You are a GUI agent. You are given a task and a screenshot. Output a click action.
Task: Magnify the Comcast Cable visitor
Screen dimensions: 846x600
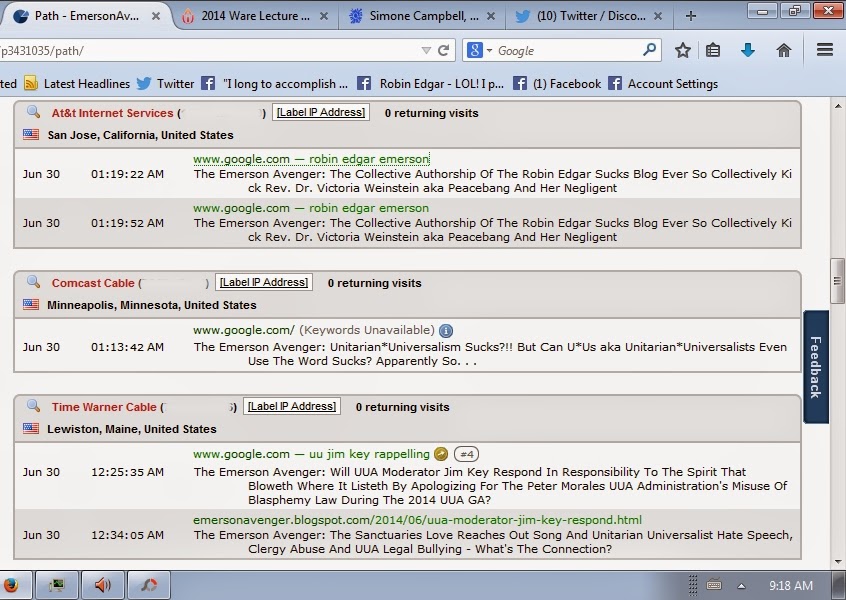[x=33, y=282]
